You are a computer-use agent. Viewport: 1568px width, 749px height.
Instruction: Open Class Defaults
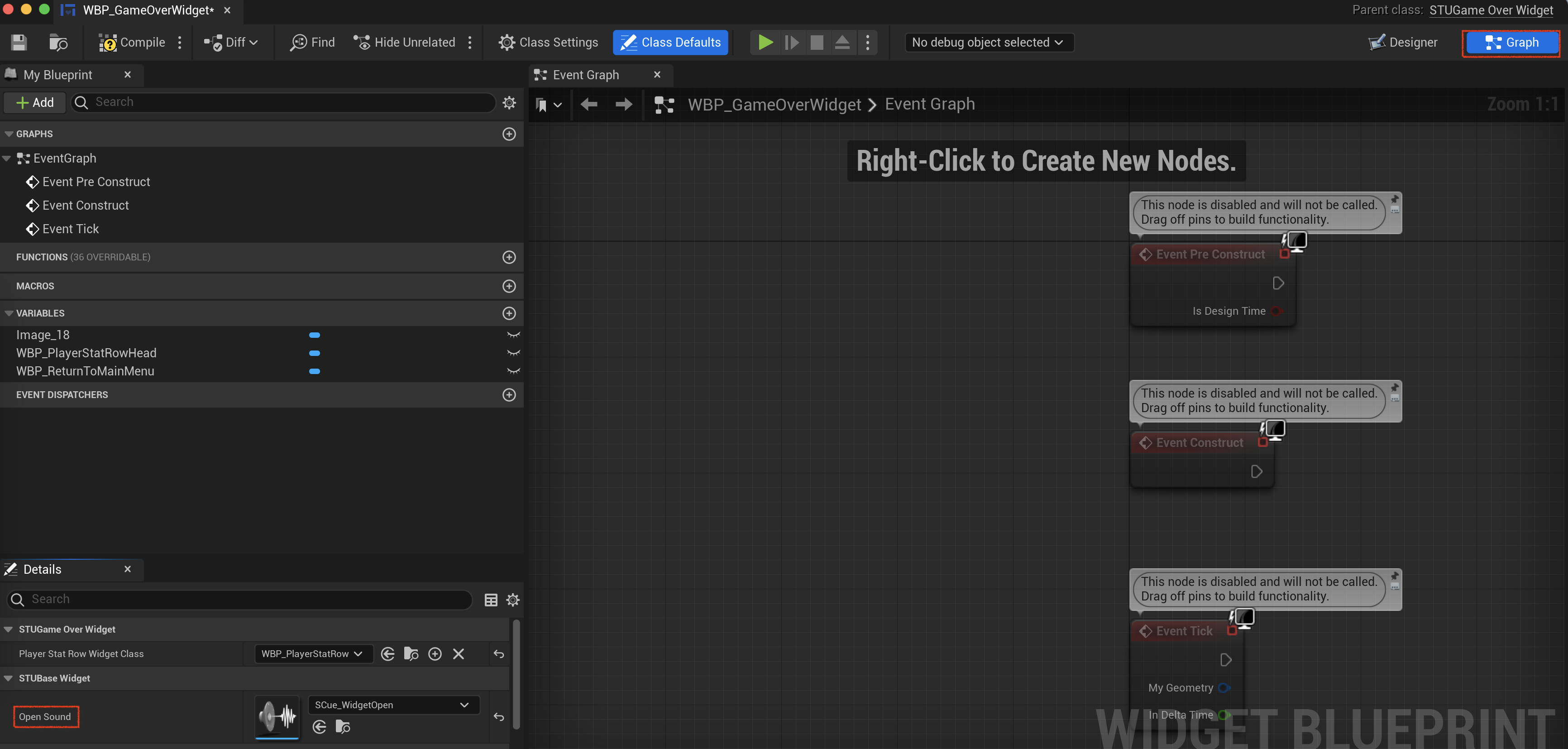(x=670, y=43)
